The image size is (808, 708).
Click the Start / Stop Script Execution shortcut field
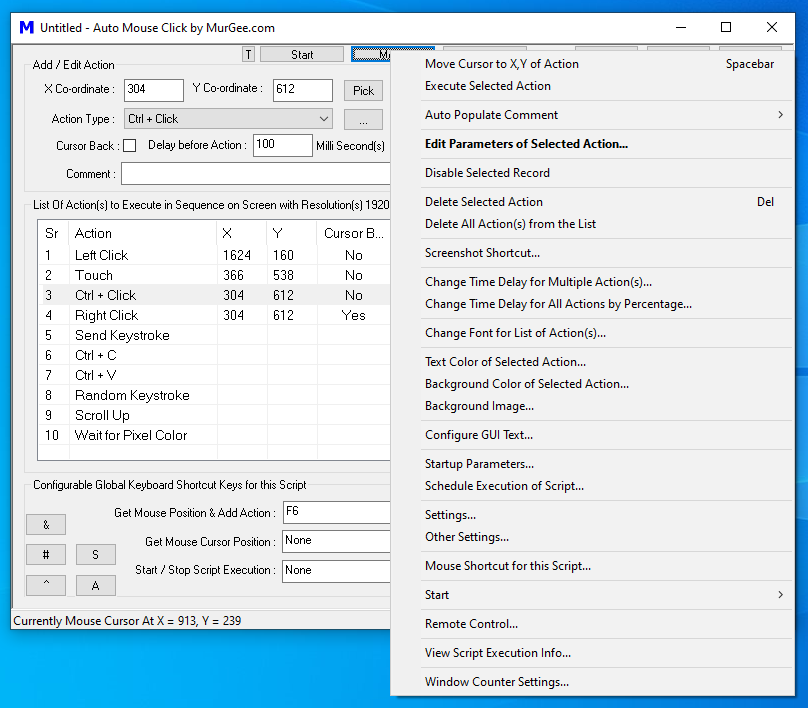pyautogui.click(x=336, y=571)
